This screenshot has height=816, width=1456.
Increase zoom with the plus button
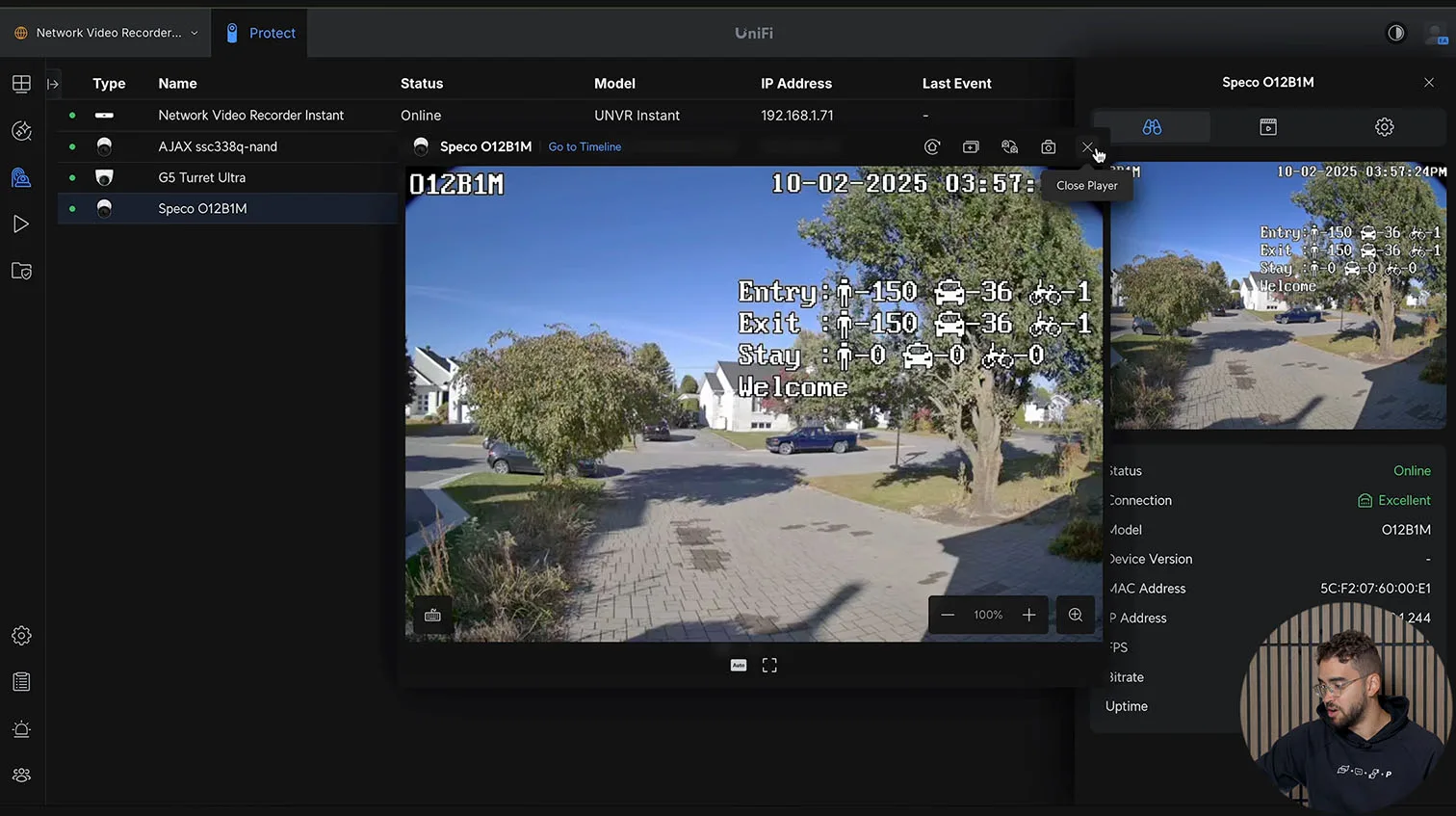point(1028,615)
